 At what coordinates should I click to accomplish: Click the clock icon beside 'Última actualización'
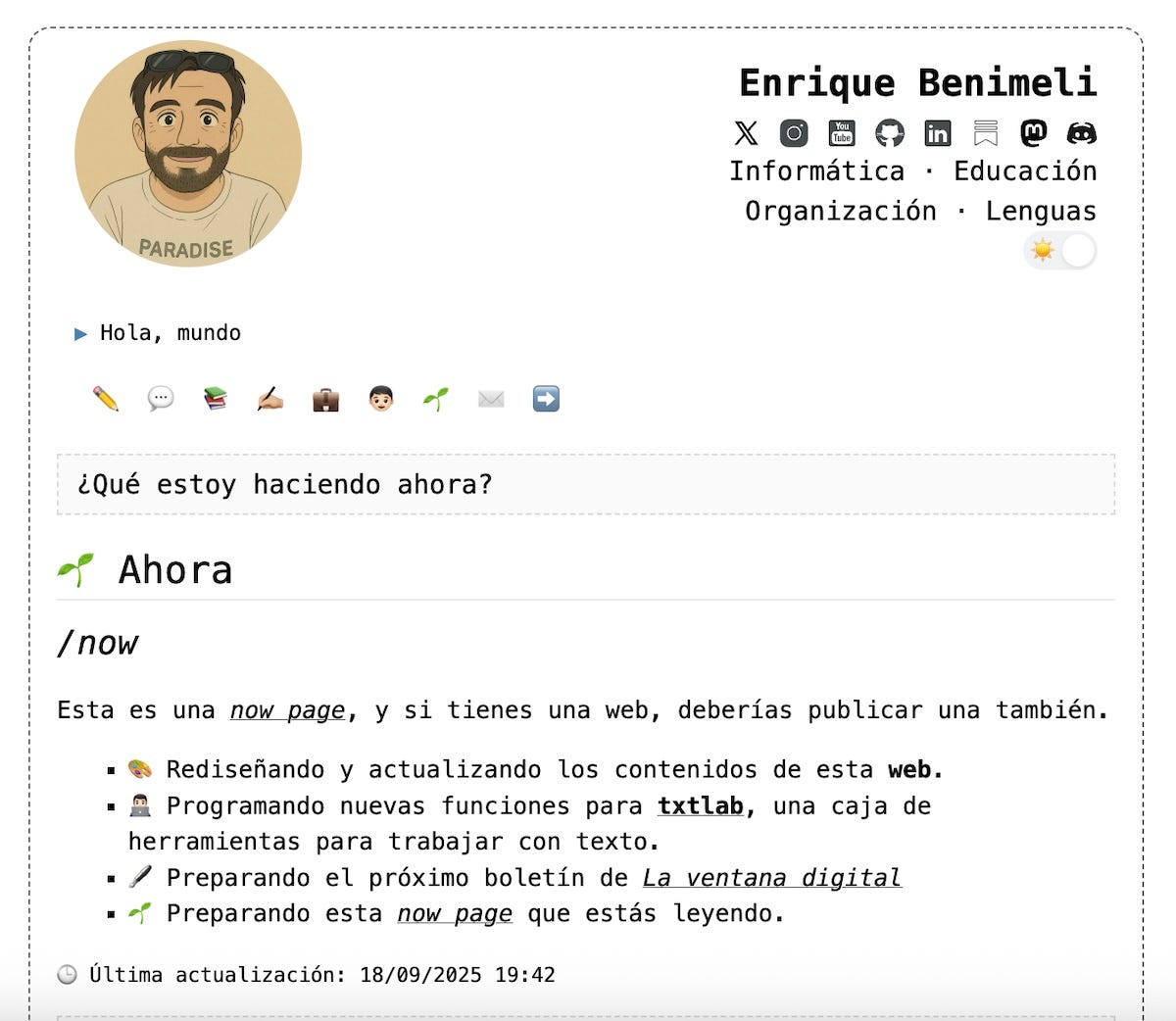67,975
